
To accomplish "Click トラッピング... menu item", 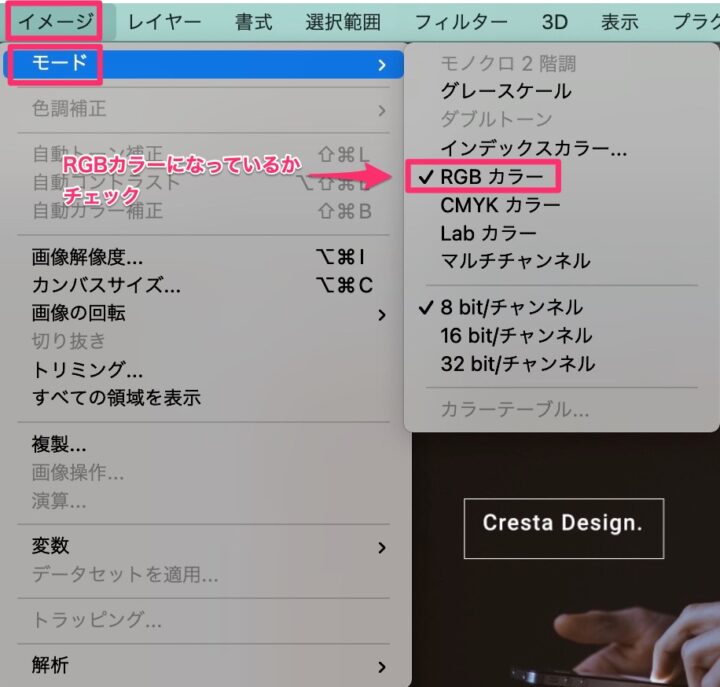I will coord(203,620).
